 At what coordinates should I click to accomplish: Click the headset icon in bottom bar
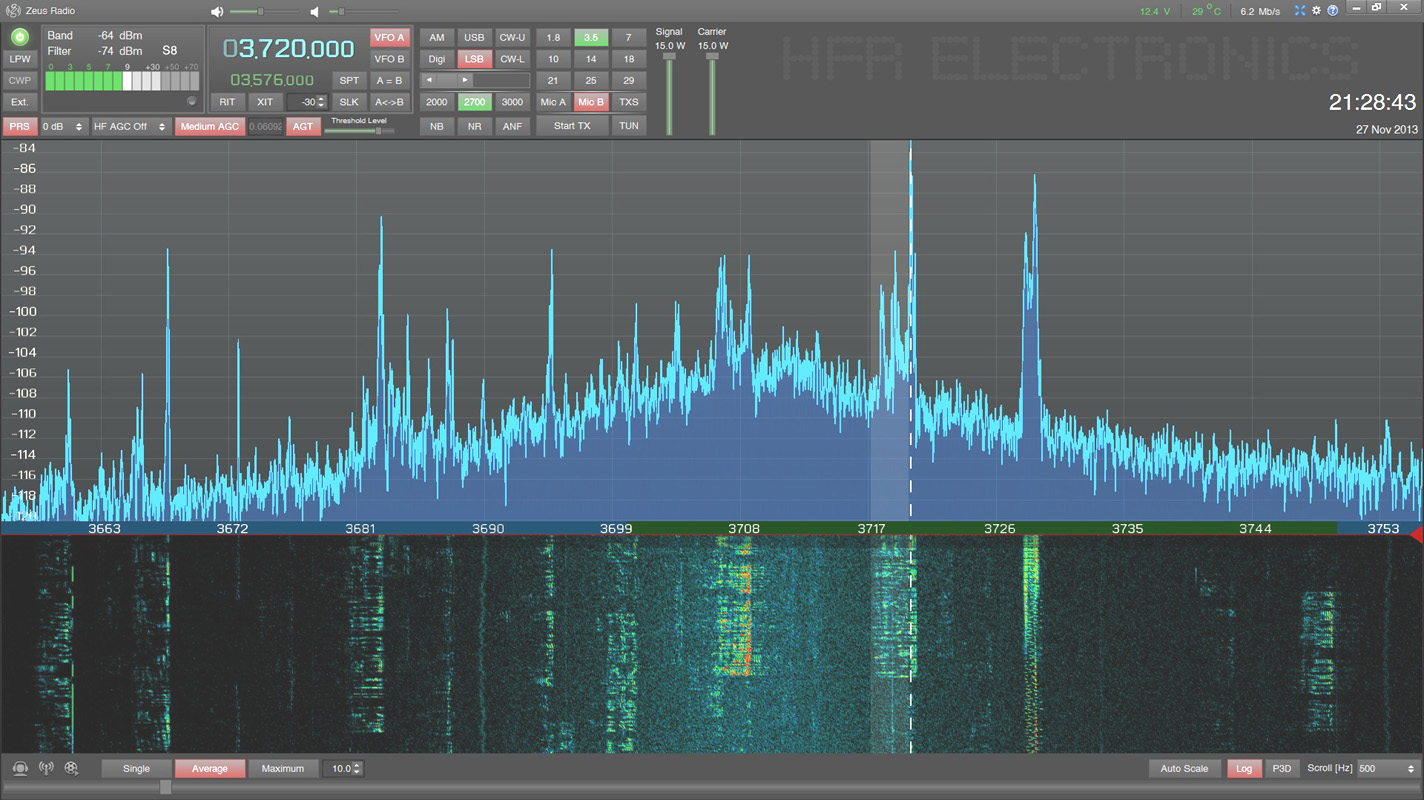point(20,768)
